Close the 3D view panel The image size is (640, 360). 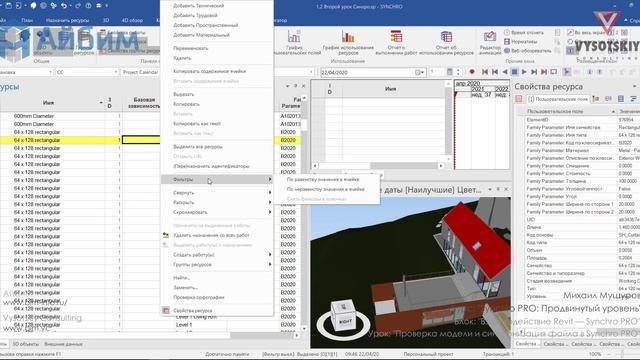[x=506, y=189]
